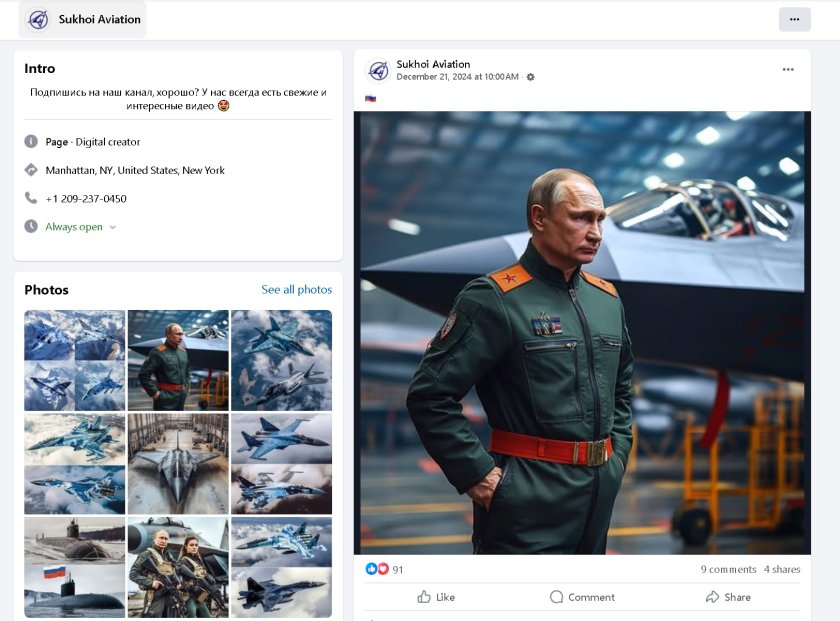Share the Sukhoi Aviation post
This screenshot has width=840, height=621.
(728, 597)
